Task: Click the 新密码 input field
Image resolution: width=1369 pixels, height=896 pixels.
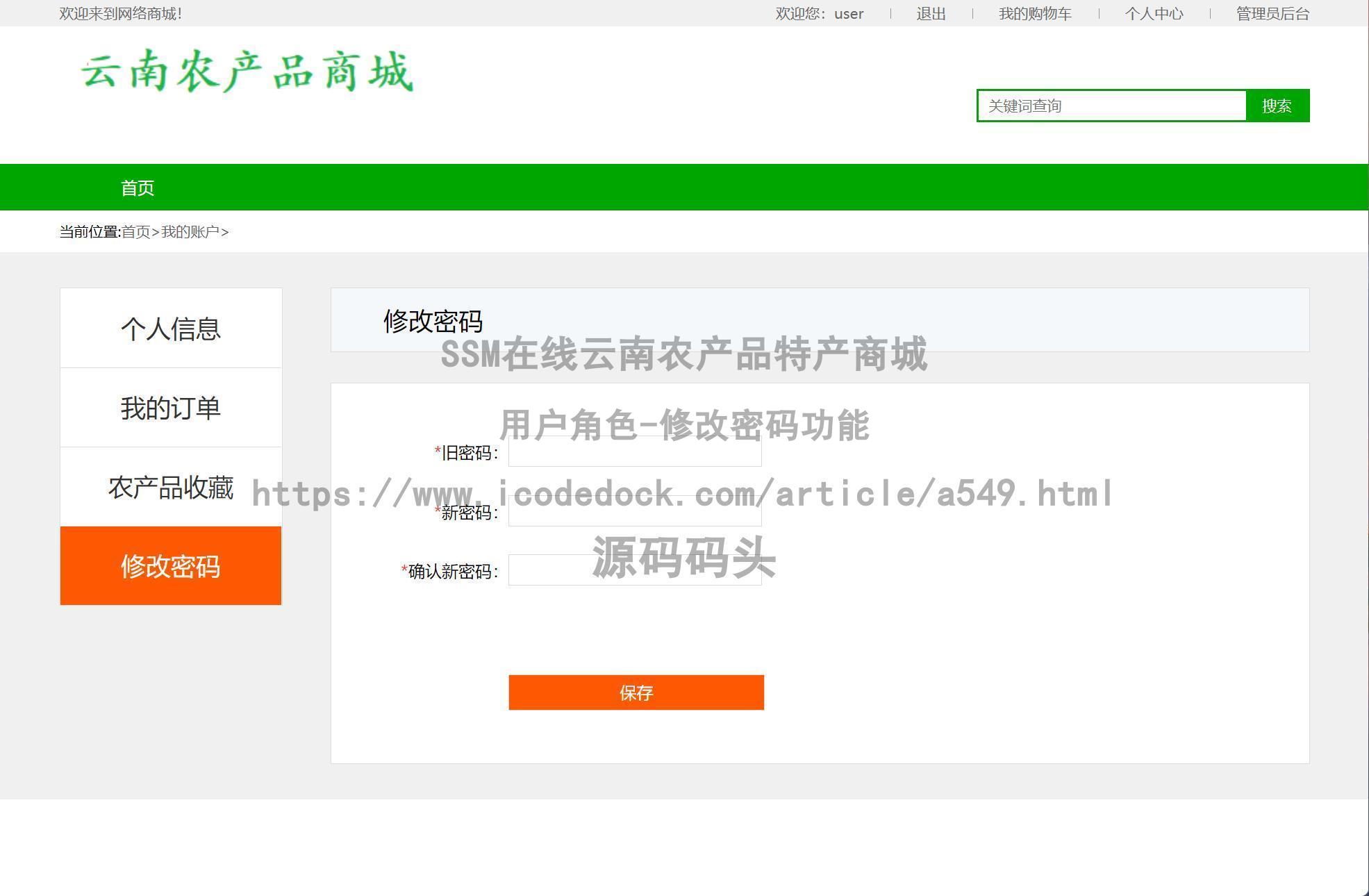Action: 635,512
